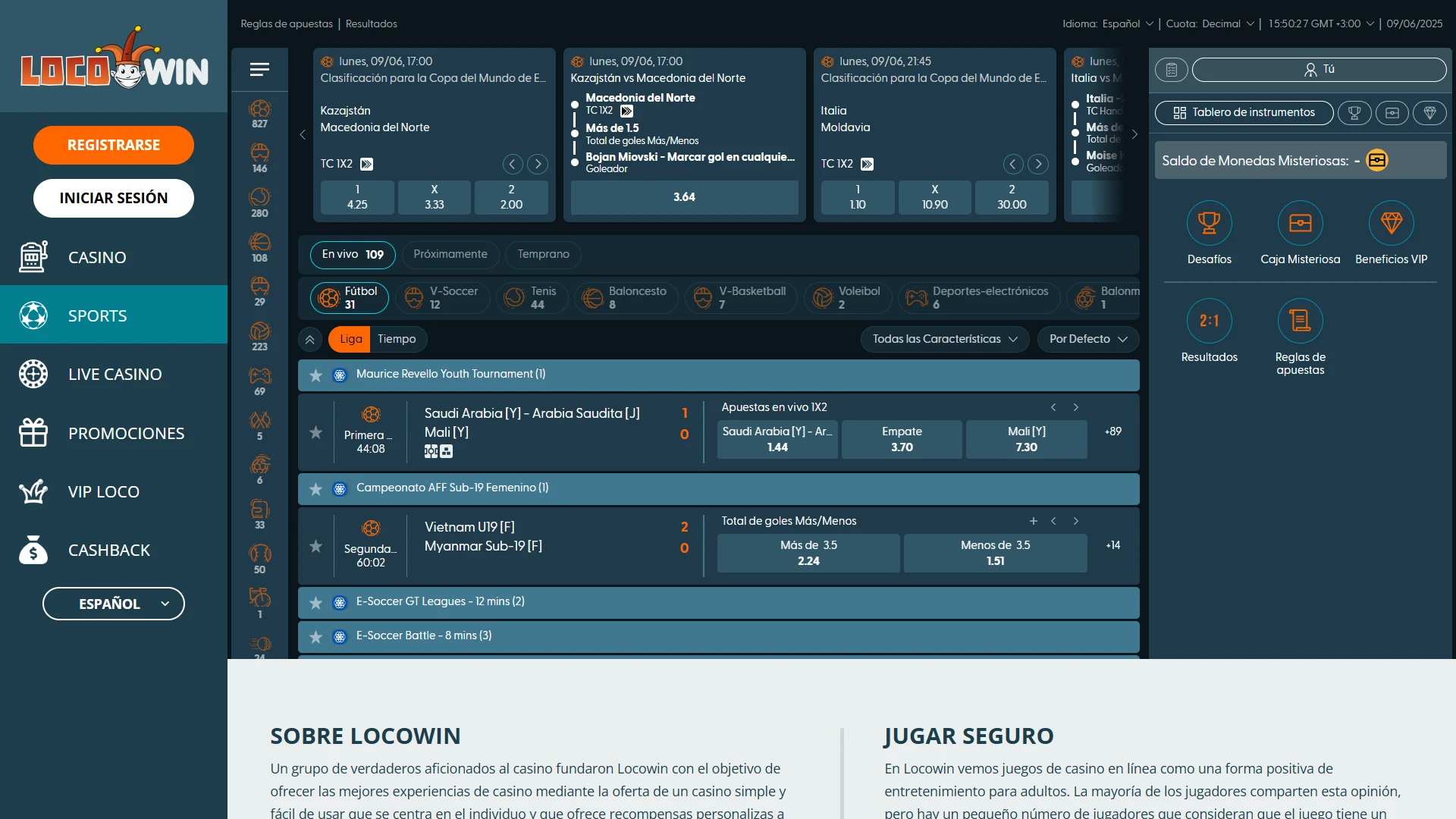1456x819 pixels.
Task: Select the En vivo 109 tab
Action: tap(353, 254)
